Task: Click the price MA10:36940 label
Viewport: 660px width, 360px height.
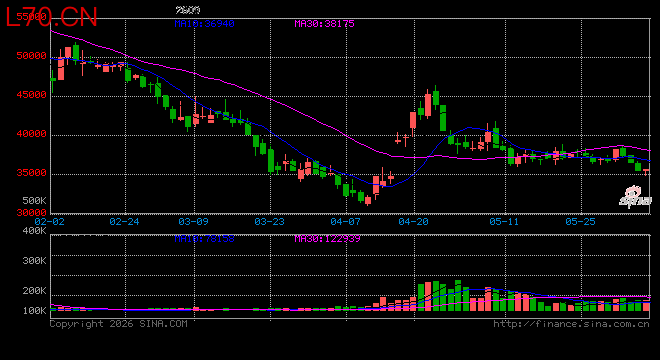Action: pos(204,24)
